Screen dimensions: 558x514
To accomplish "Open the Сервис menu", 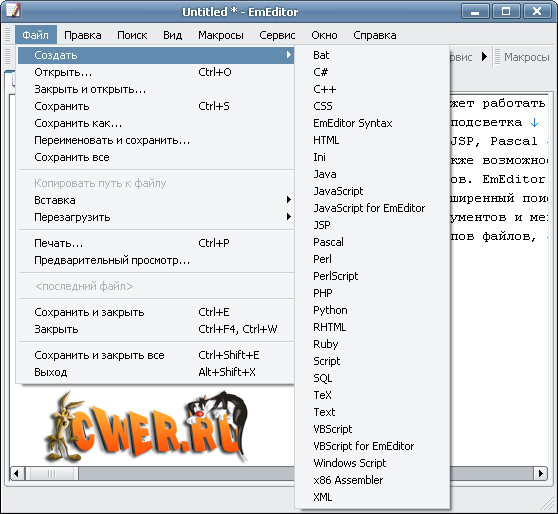I will [277, 35].
